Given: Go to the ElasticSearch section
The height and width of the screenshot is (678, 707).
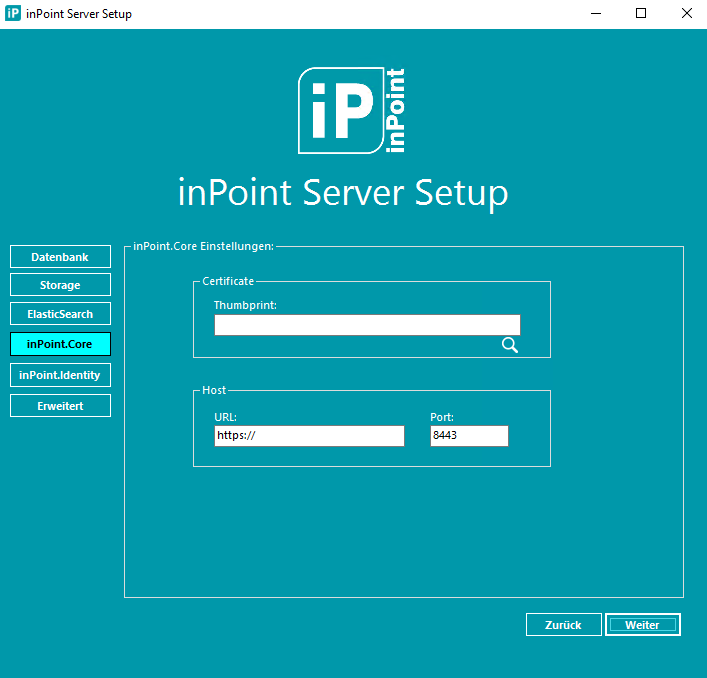Looking at the screenshot, I should (60, 314).
